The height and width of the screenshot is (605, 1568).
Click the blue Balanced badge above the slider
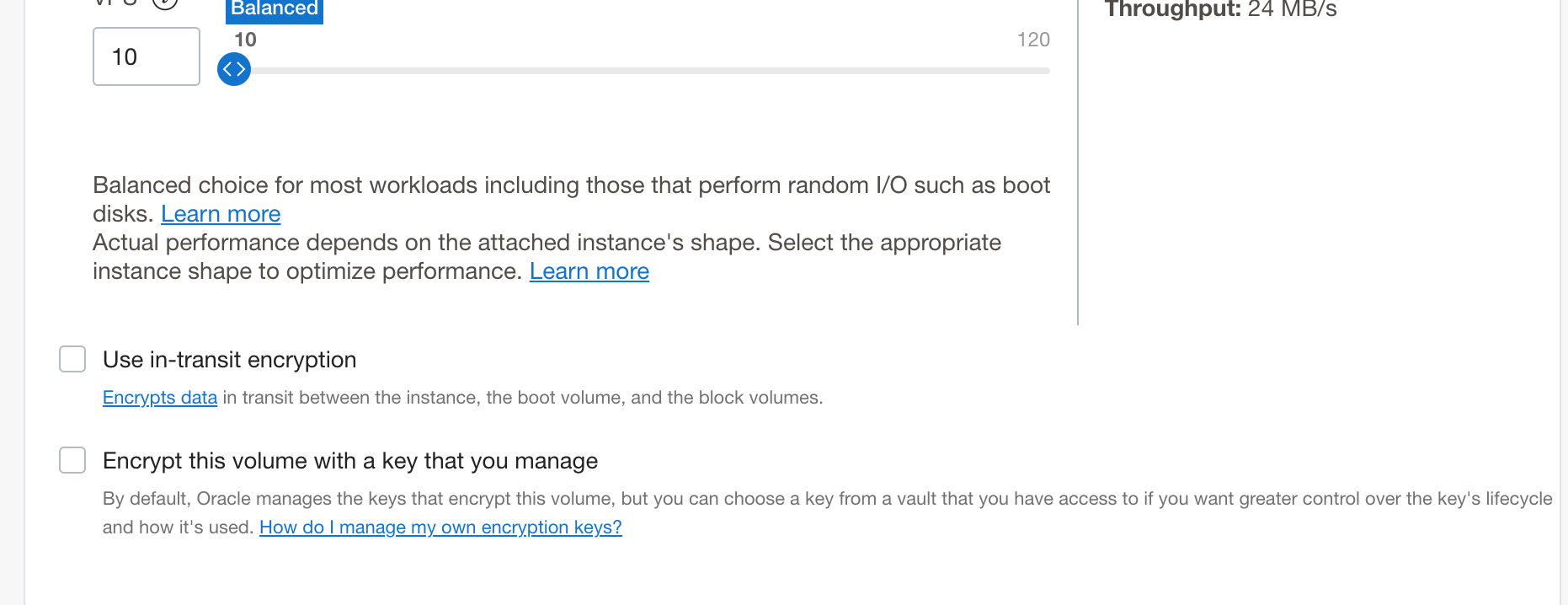pos(275,10)
